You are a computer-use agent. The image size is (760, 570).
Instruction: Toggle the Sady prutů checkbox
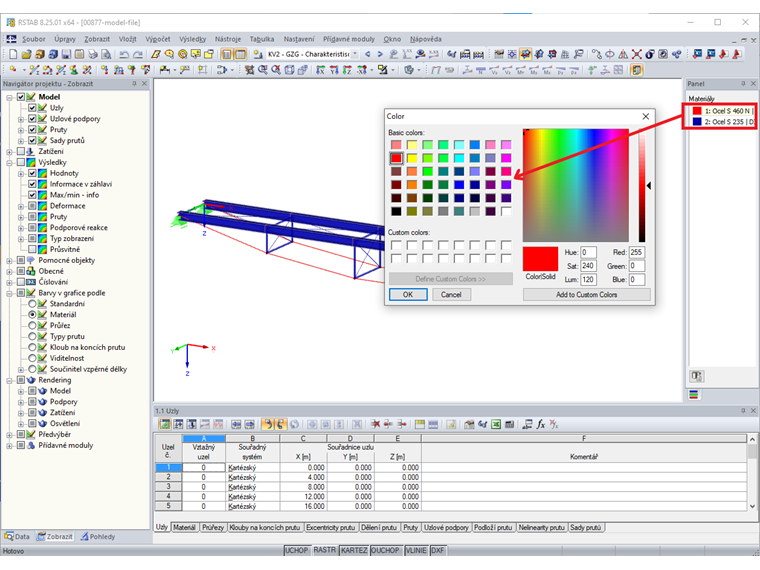tap(32, 141)
